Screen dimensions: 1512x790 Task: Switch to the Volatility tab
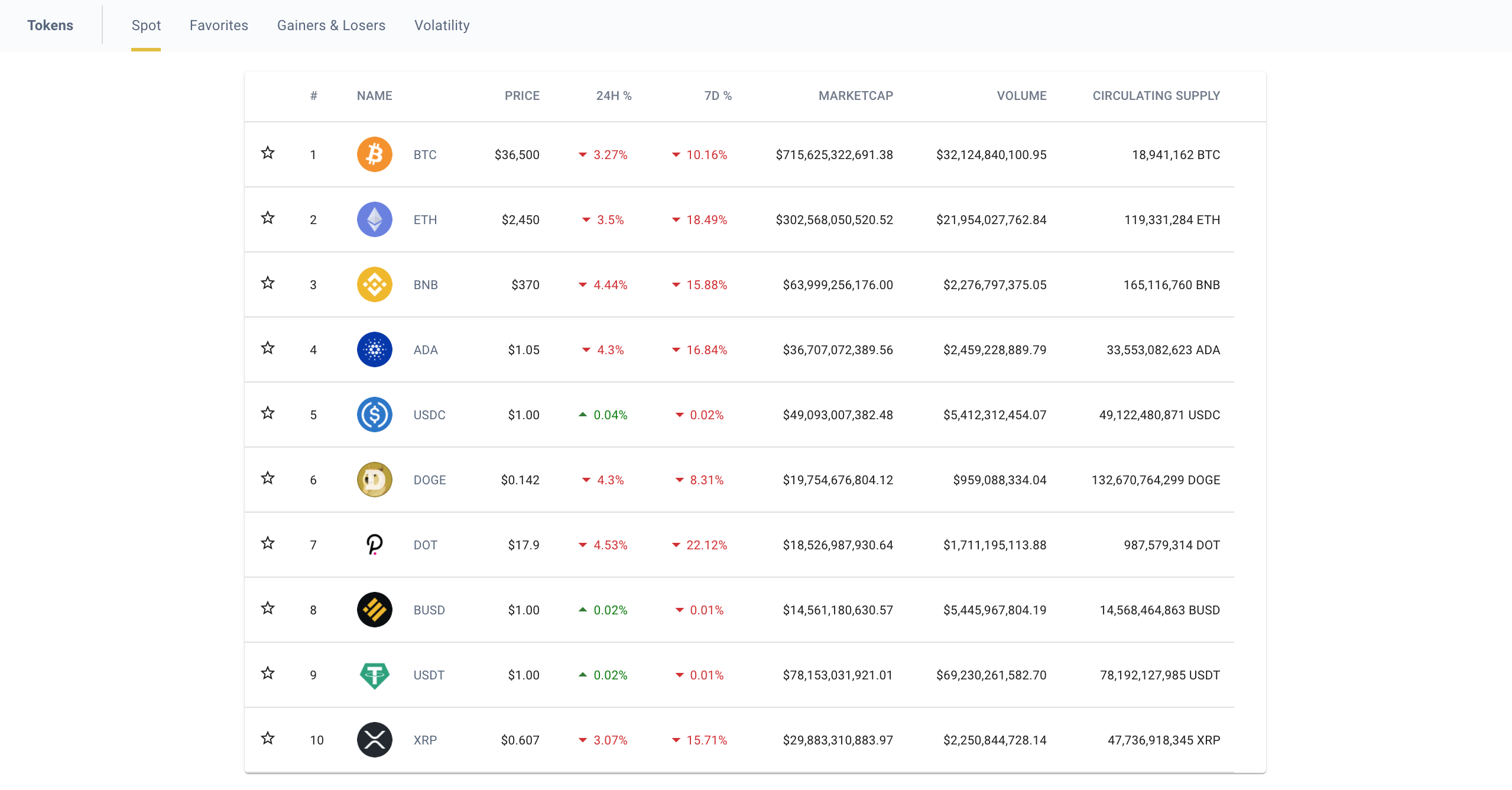point(442,25)
